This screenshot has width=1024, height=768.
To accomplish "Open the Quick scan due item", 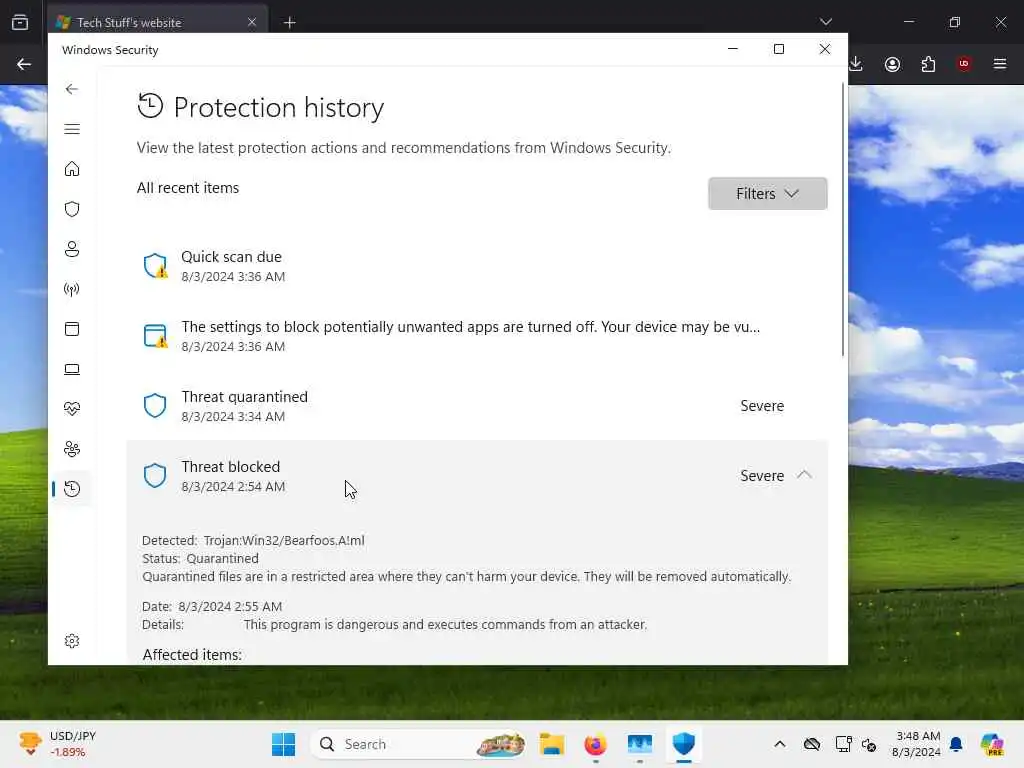I will coord(477,266).
